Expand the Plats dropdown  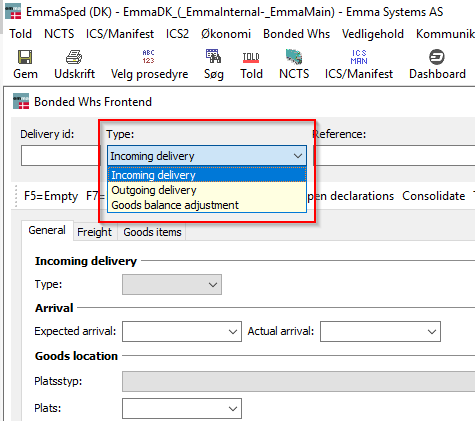point(233,408)
